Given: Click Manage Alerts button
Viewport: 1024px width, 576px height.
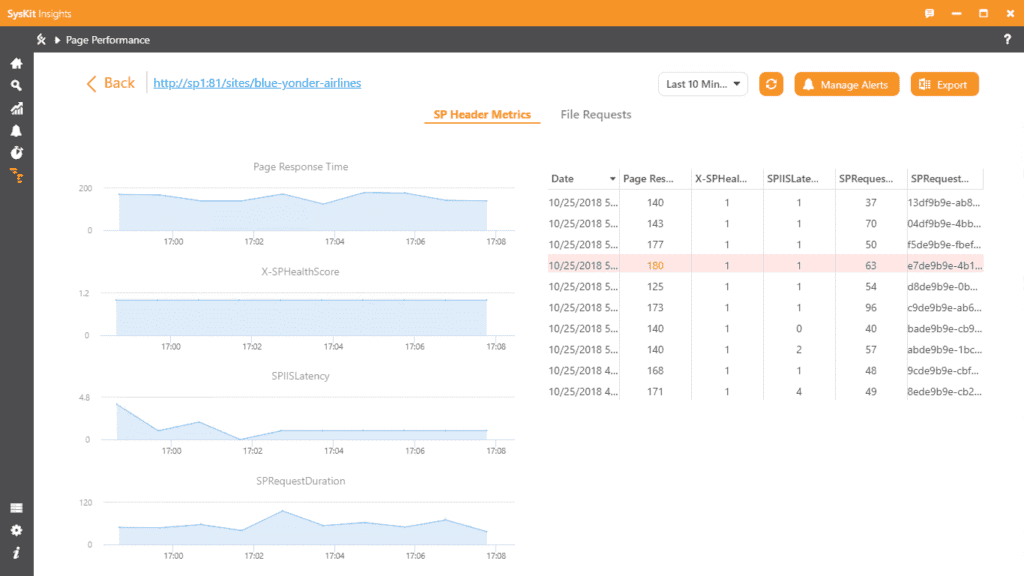Looking at the screenshot, I should (846, 84).
